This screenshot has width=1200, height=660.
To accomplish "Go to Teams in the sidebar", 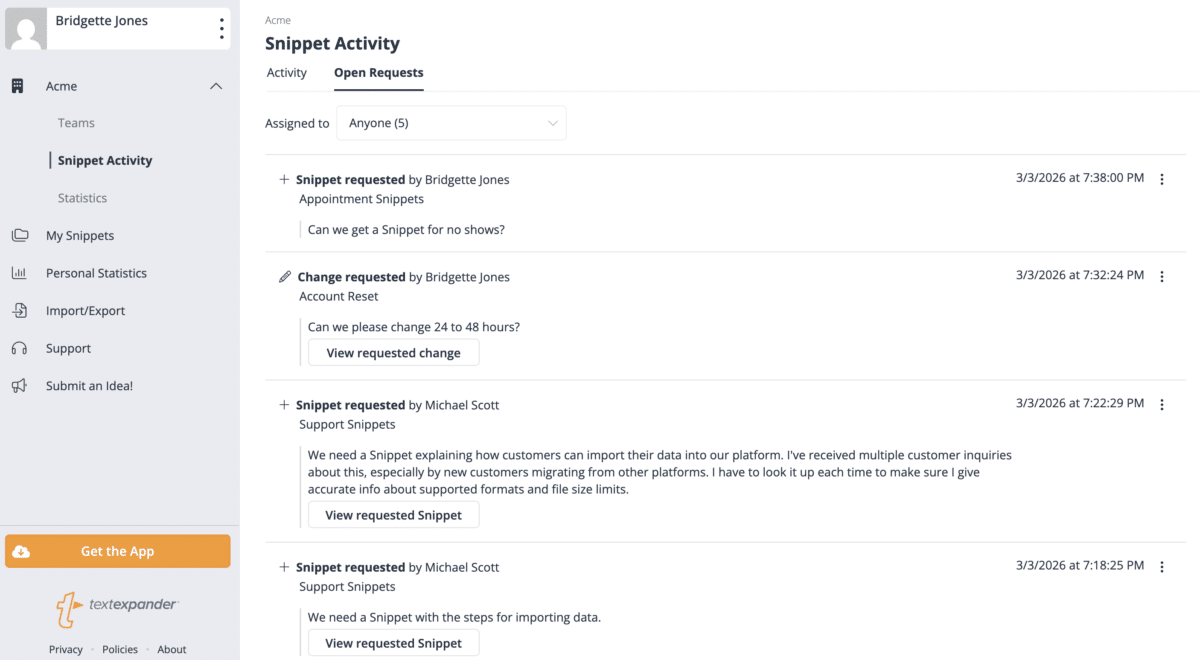I will (x=76, y=123).
